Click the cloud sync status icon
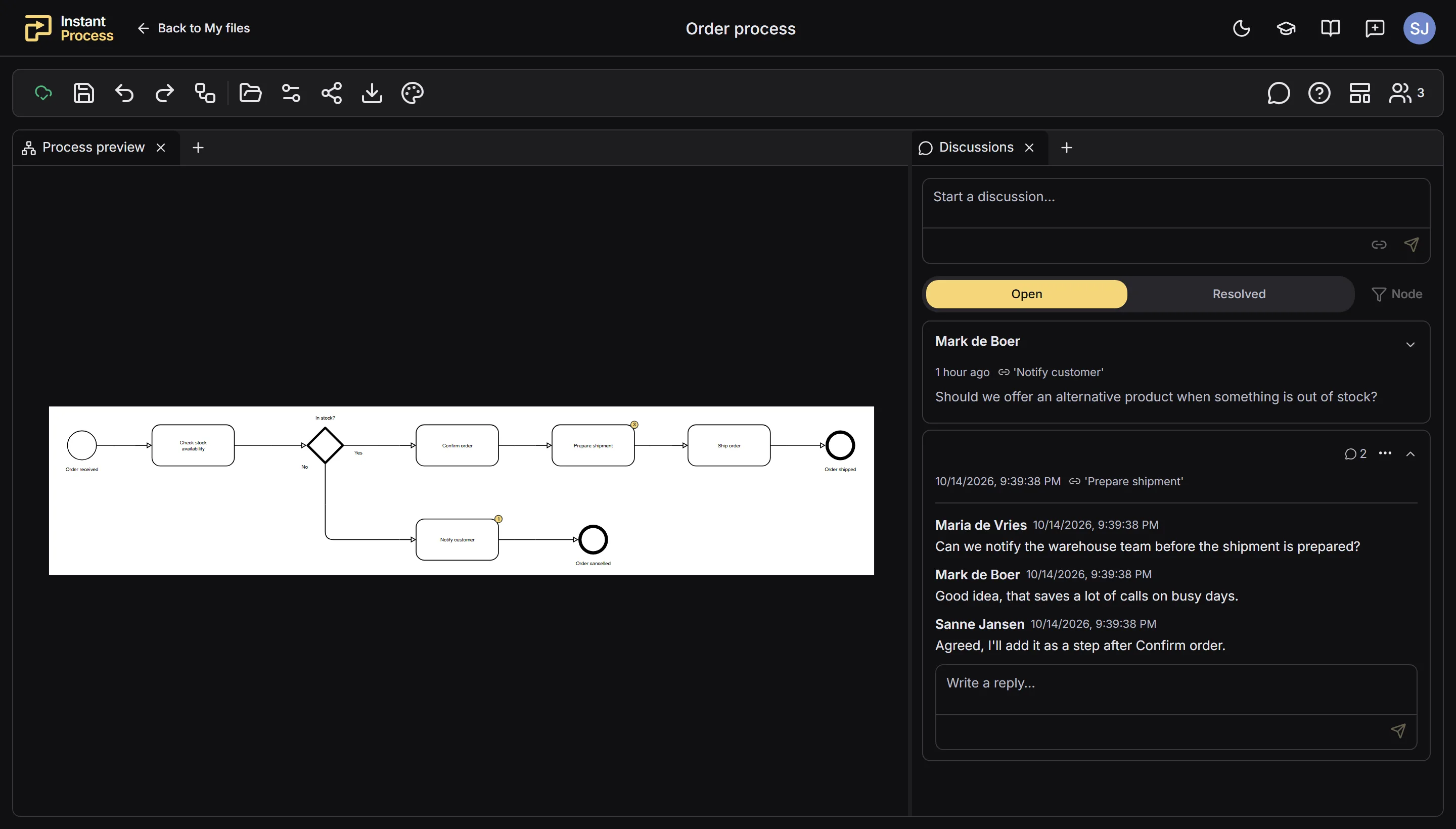 [43, 93]
